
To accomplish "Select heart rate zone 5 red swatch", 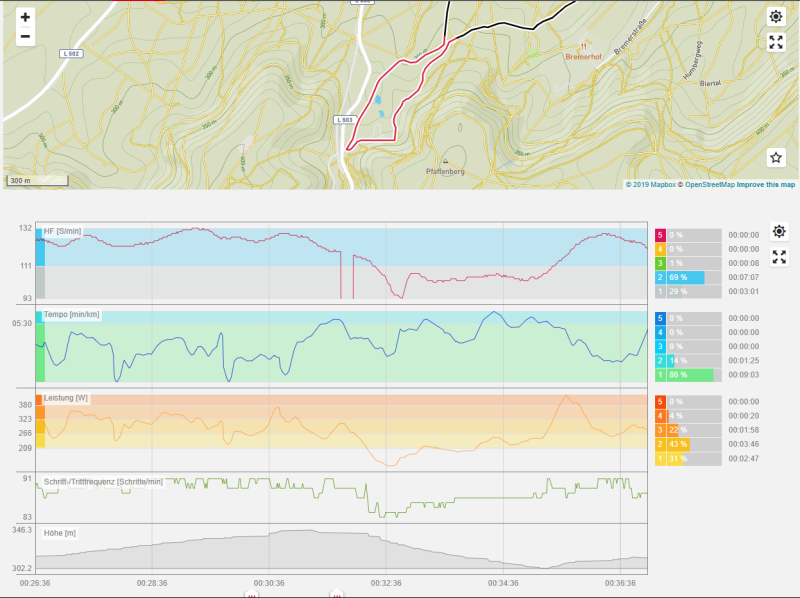I will (660, 235).
